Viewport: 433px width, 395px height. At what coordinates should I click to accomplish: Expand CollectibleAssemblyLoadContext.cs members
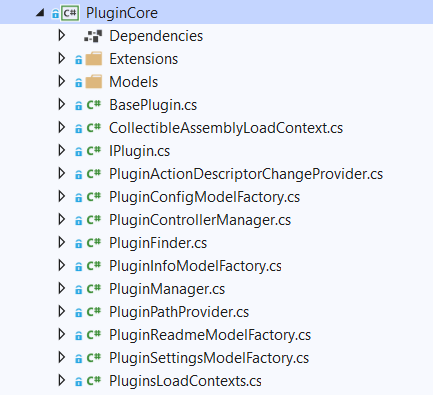coord(62,127)
